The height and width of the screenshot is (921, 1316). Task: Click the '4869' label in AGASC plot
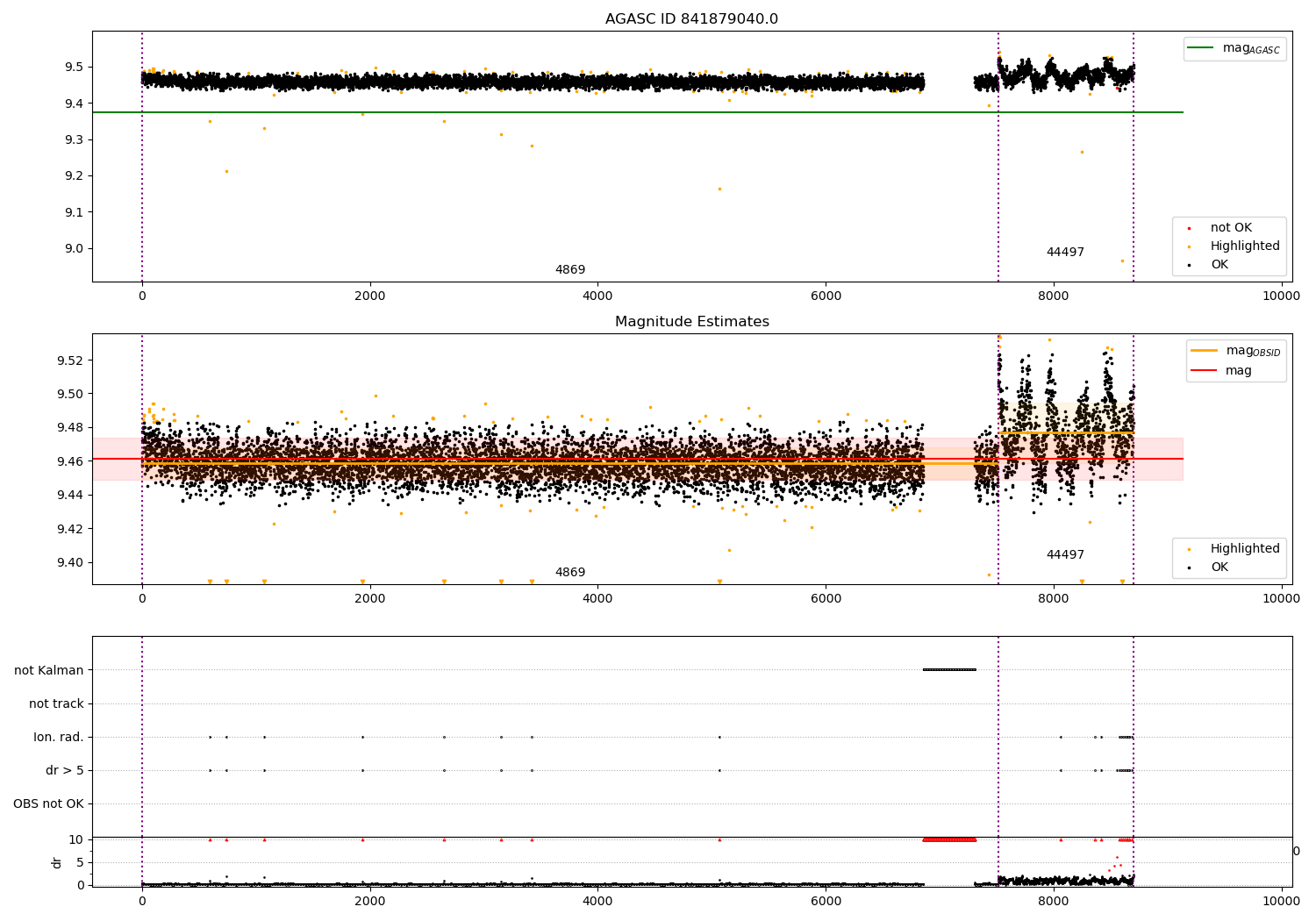[570, 270]
